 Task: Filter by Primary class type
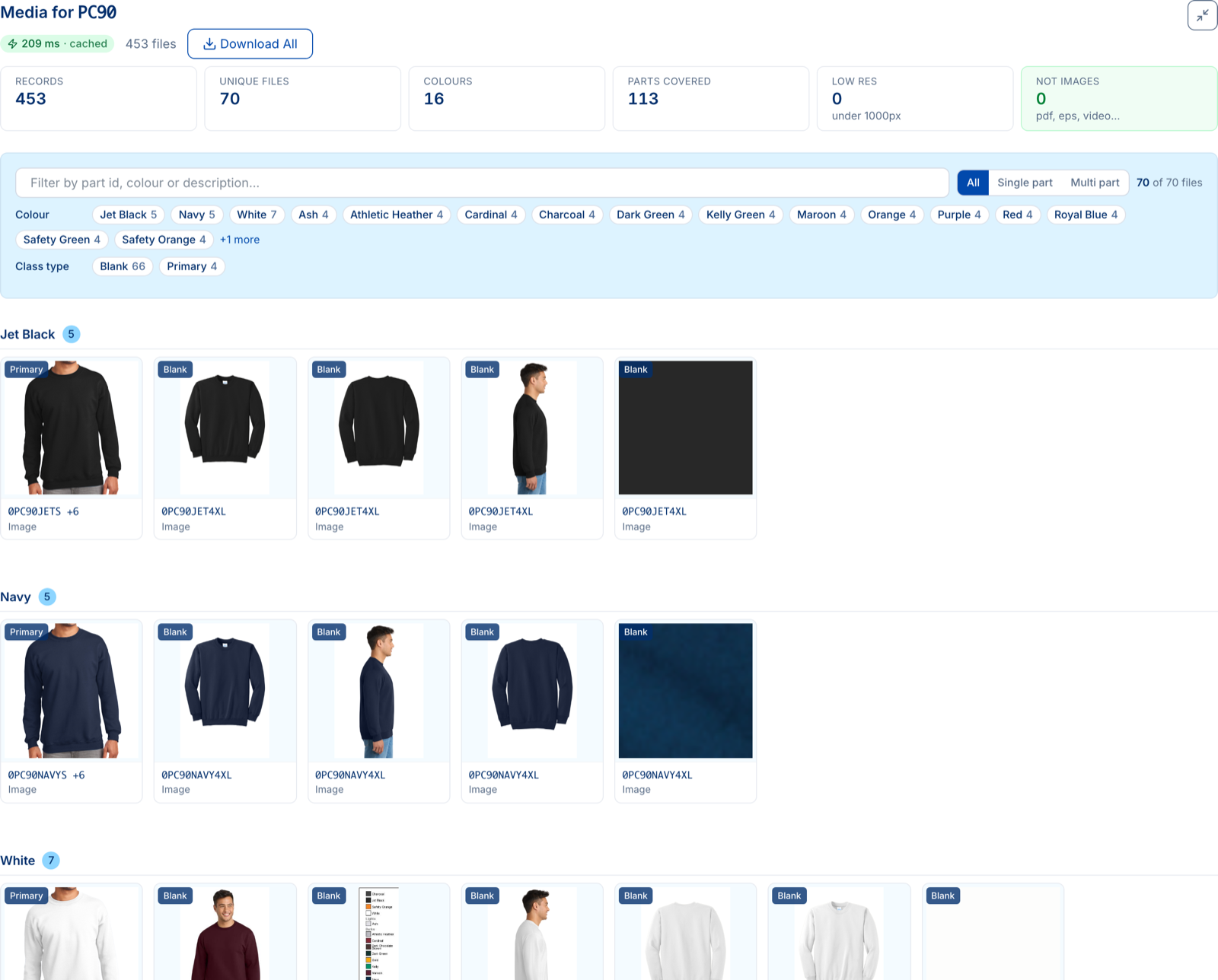pyautogui.click(x=192, y=266)
